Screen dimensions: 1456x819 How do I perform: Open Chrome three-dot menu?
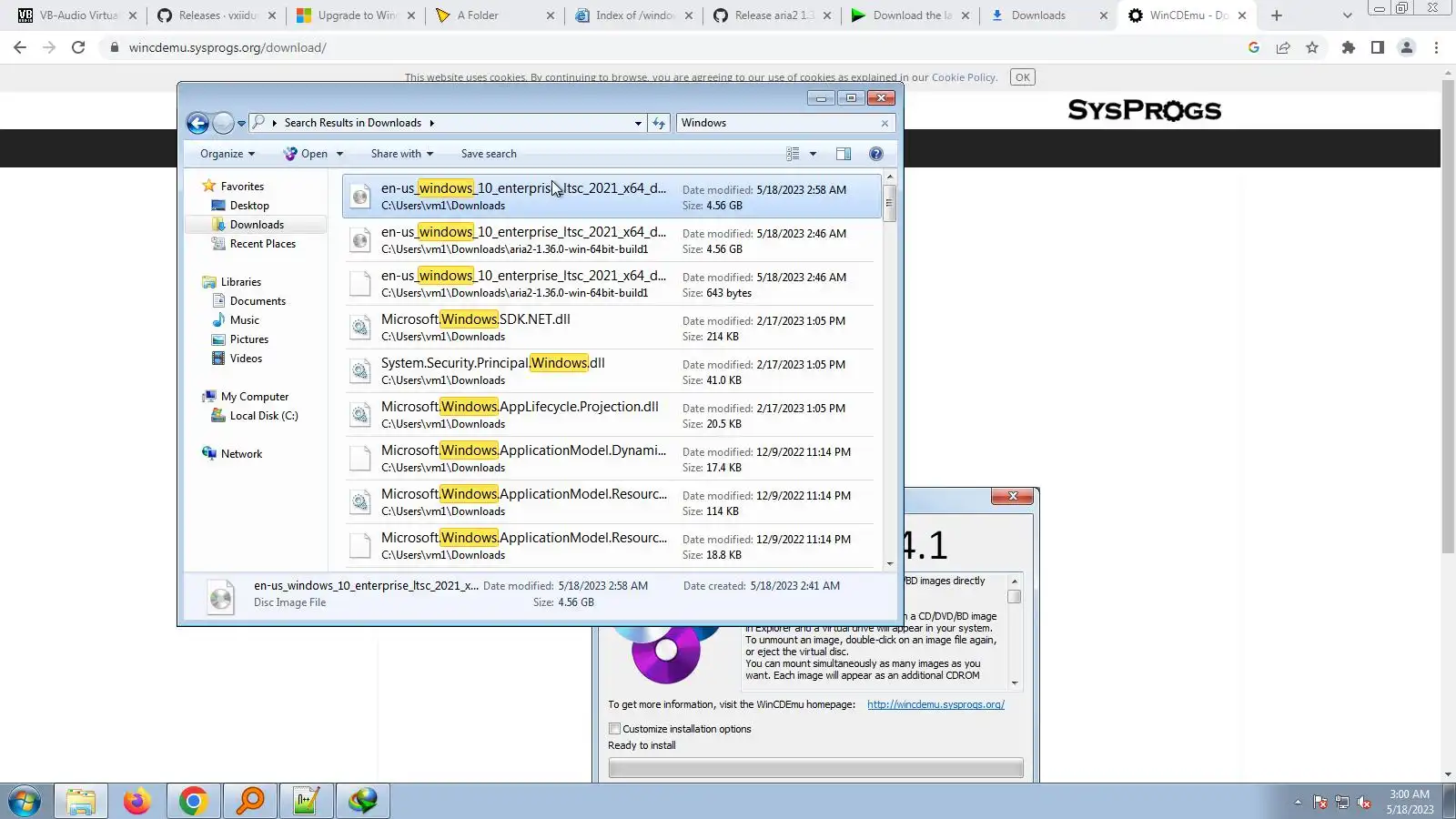click(x=1436, y=47)
